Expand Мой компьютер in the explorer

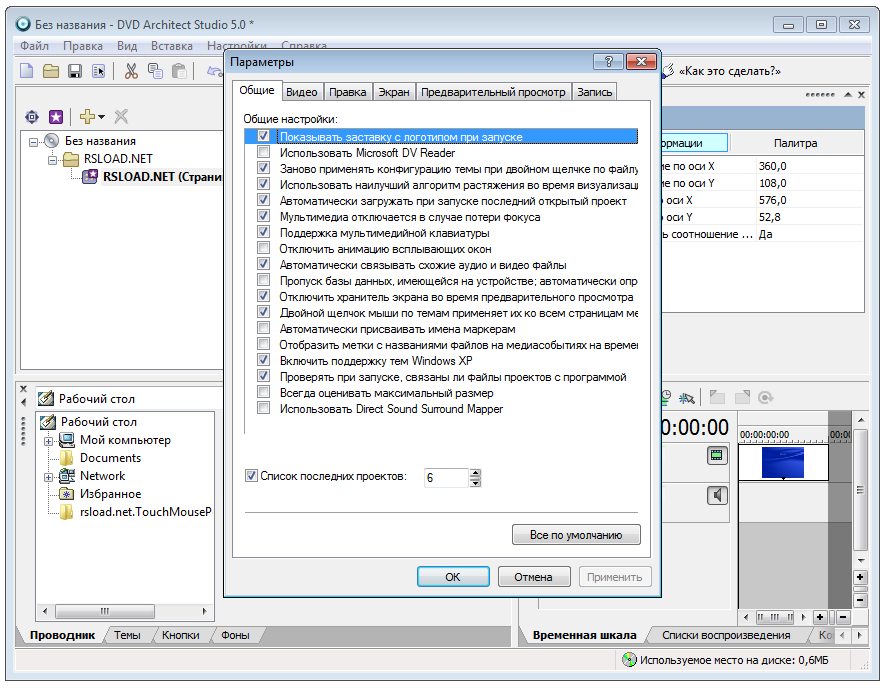pos(48,441)
